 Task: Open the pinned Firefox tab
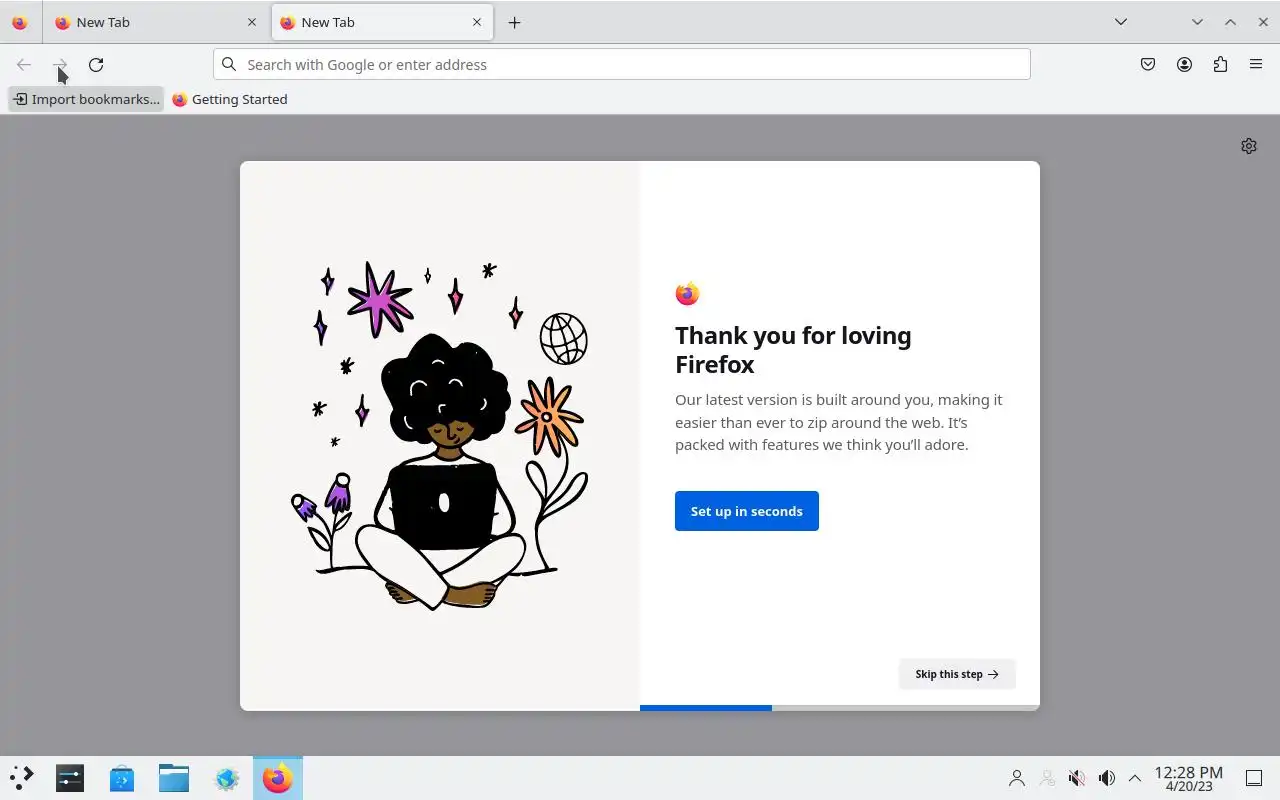point(20,22)
